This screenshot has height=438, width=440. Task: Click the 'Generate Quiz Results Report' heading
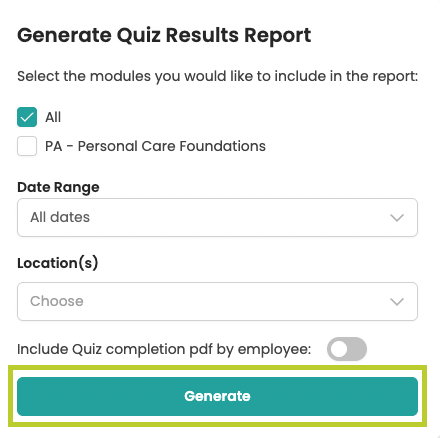(164, 35)
